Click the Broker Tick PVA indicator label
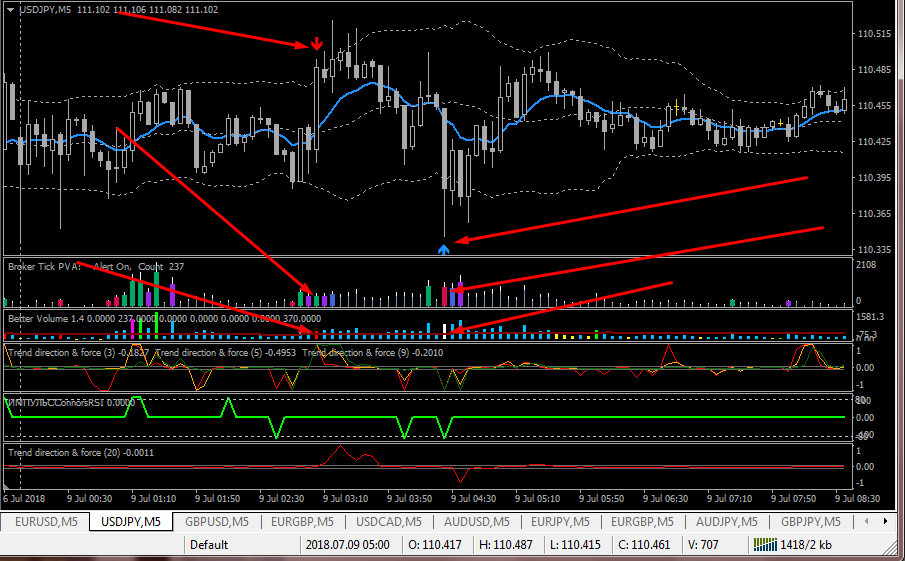Viewport: 905px width, 561px height. coord(44,267)
